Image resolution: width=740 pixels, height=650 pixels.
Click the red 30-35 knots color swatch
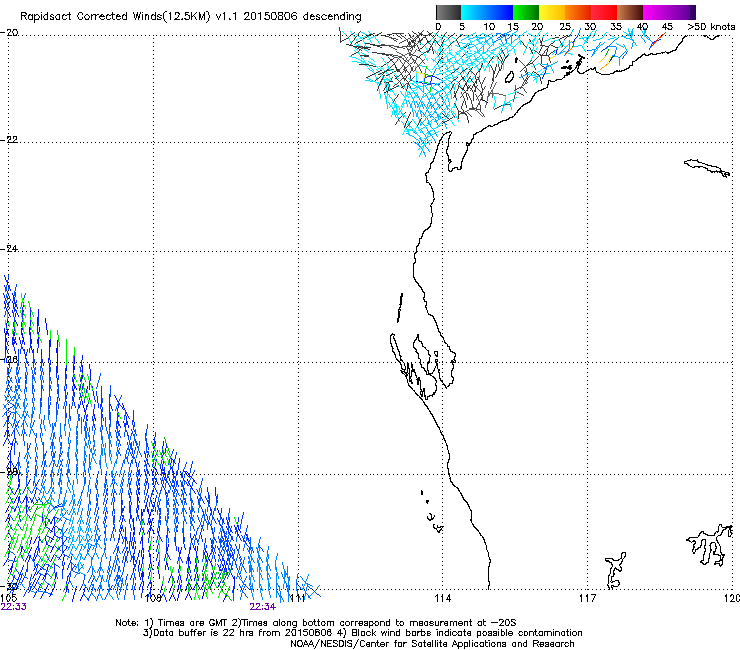pos(604,12)
